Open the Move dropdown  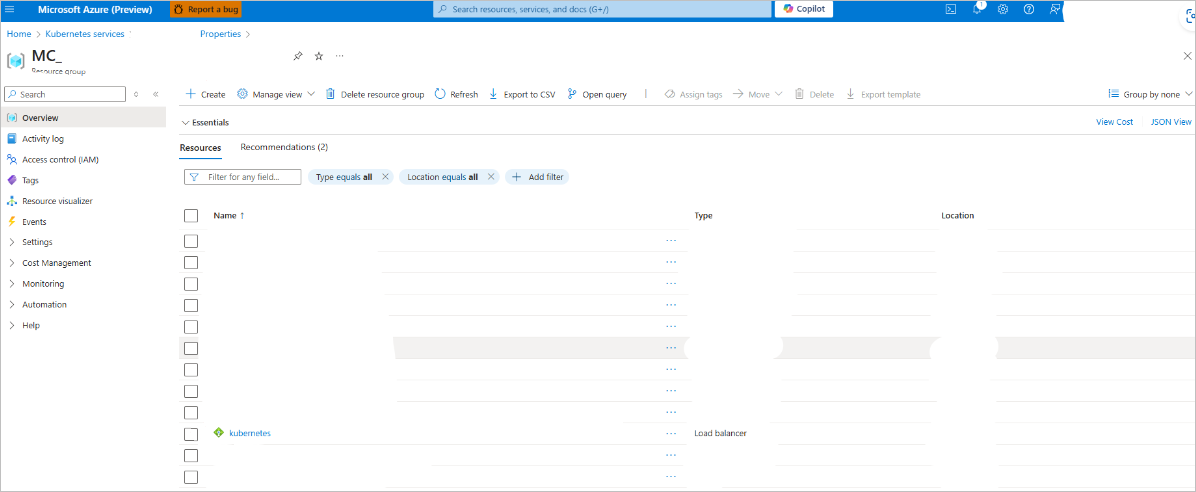[x=758, y=95]
